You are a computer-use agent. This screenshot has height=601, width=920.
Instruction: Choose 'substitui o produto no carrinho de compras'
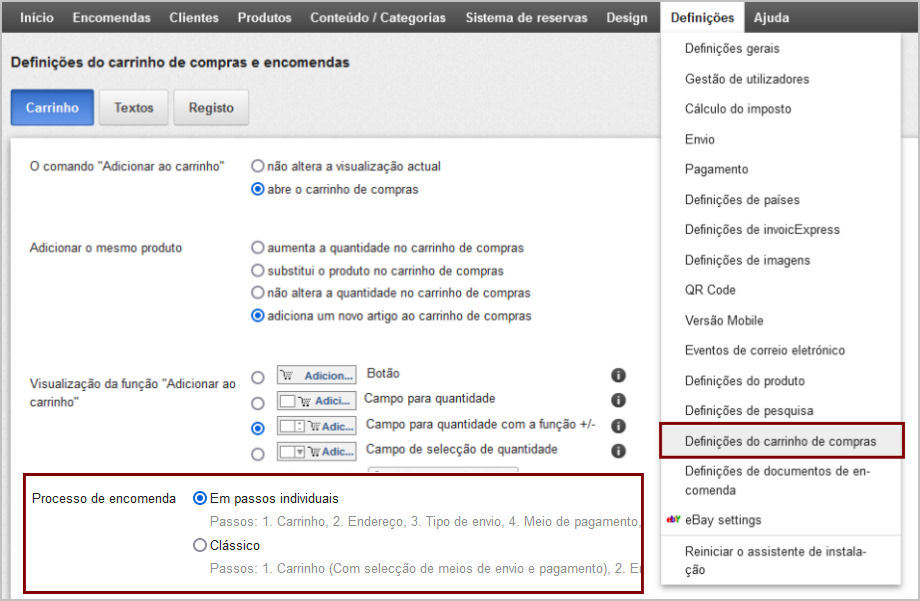click(257, 271)
